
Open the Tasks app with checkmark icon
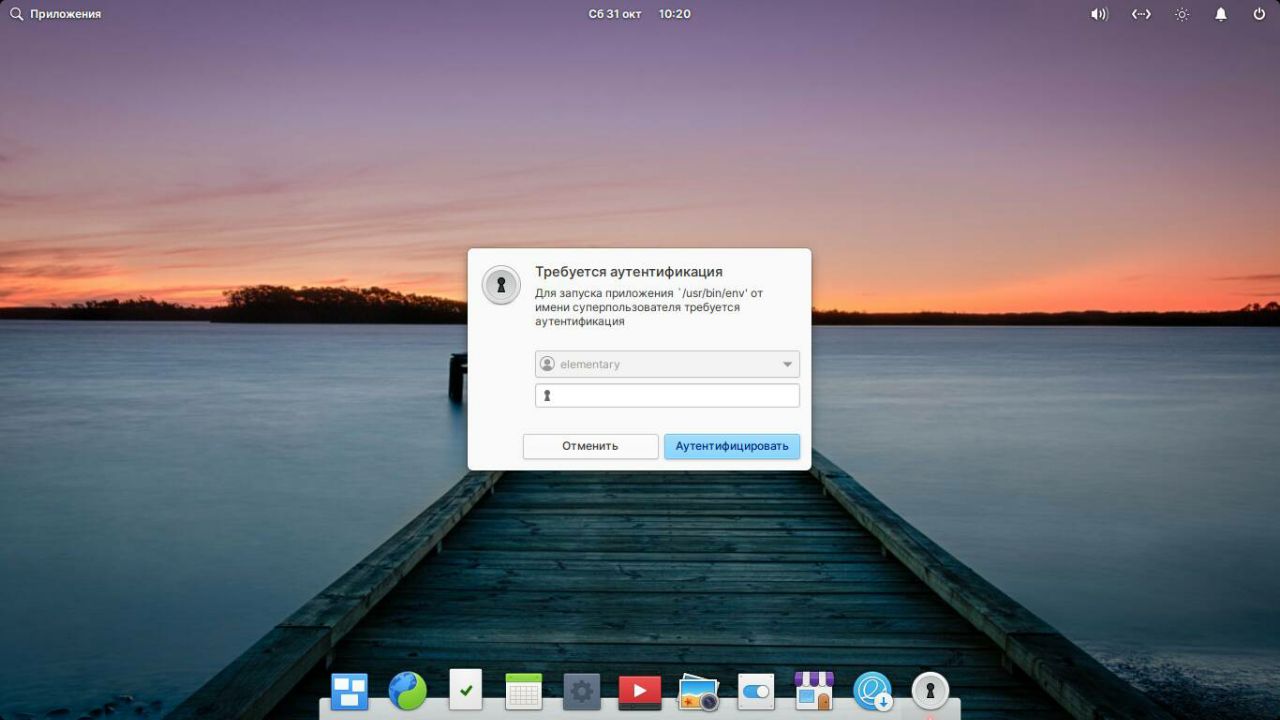(465, 690)
